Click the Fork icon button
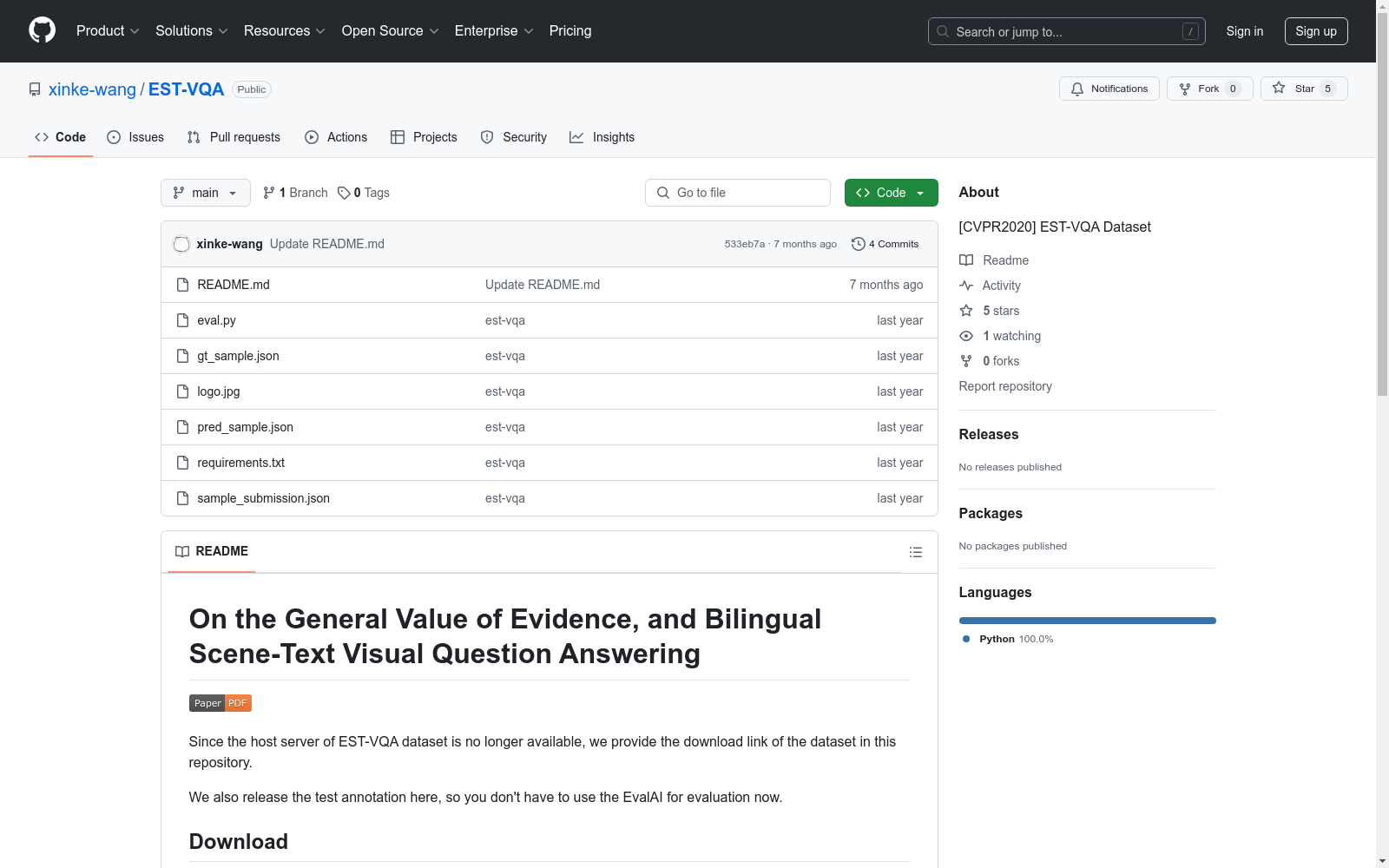This screenshot has height=868, width=1389. point(1185,89)
